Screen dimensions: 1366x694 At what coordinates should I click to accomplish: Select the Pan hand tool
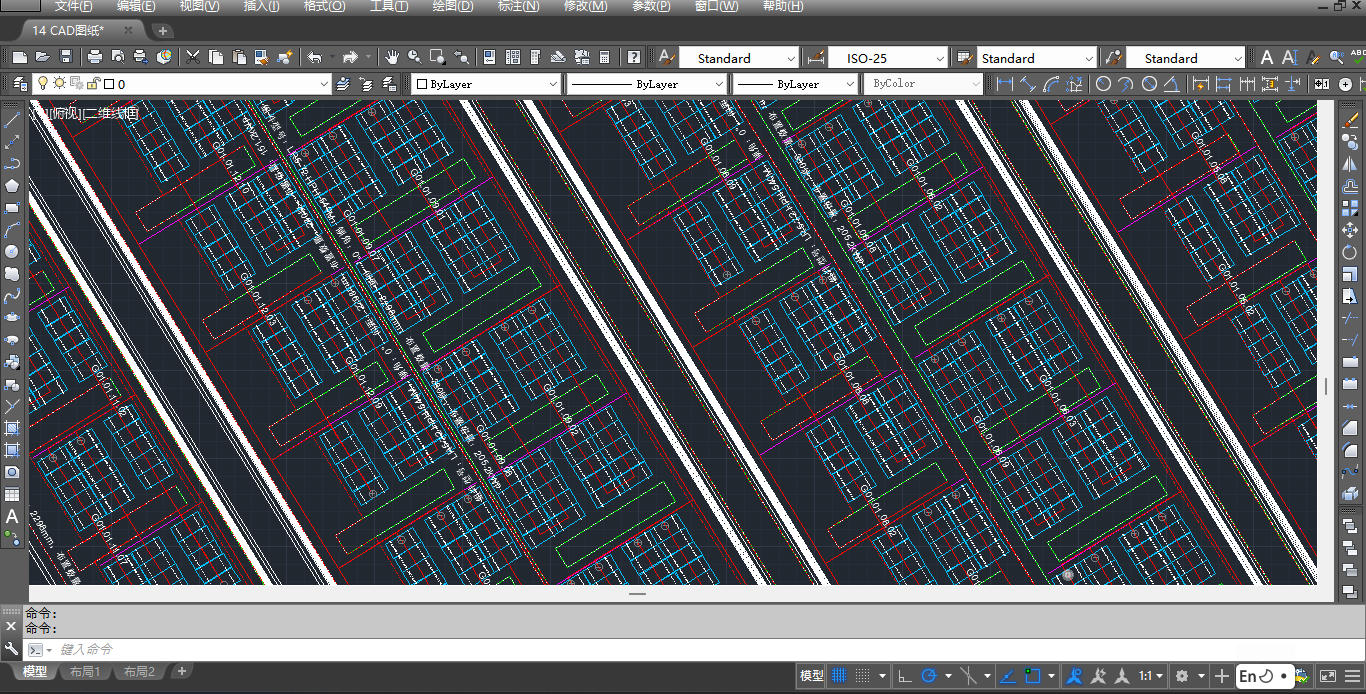pos(392,58)
